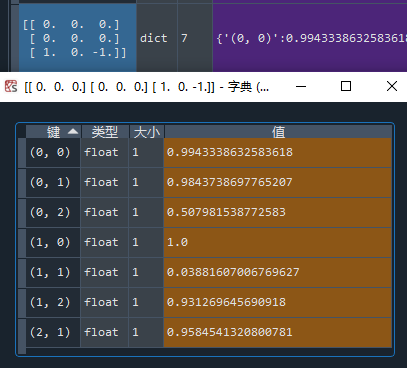Select the array key cell in the background table
The image size is (407, 368).
[x=78, y=38]
